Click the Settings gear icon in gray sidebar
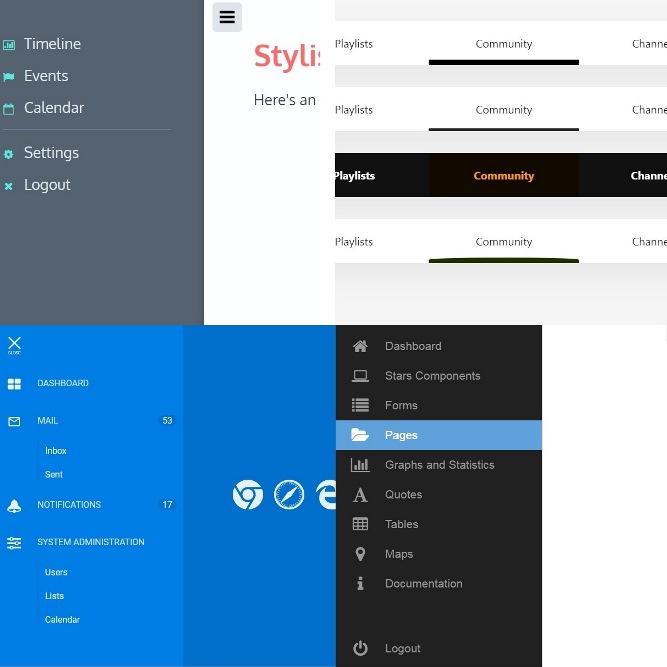The height and width of the screenshot is (667, 667). (x=9, y=154)
